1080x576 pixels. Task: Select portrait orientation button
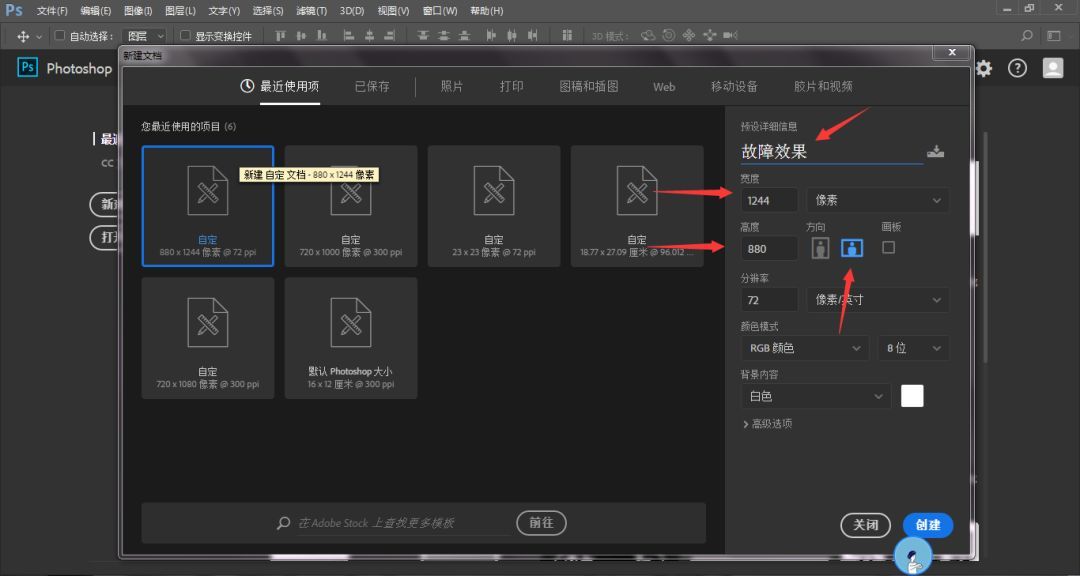click(x=820, y=248)
